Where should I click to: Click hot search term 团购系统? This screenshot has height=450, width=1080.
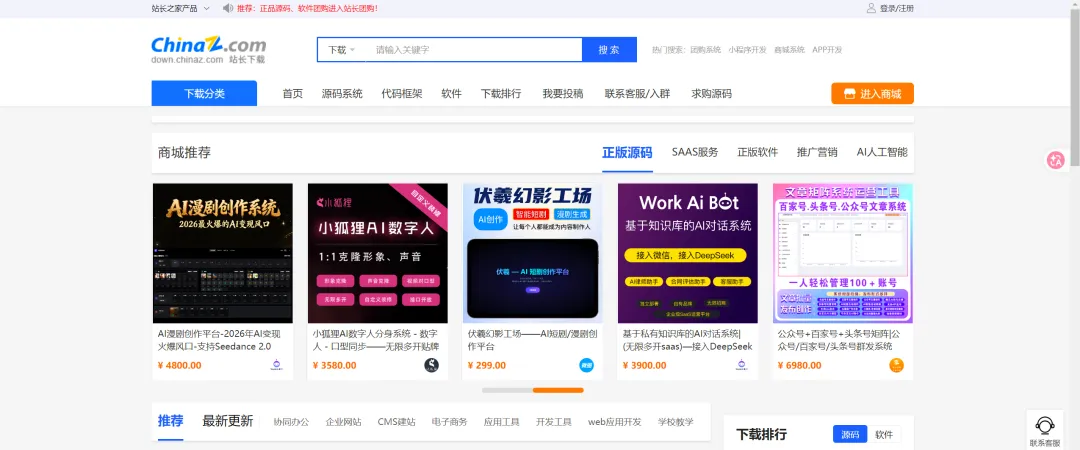tap(705, 50)
